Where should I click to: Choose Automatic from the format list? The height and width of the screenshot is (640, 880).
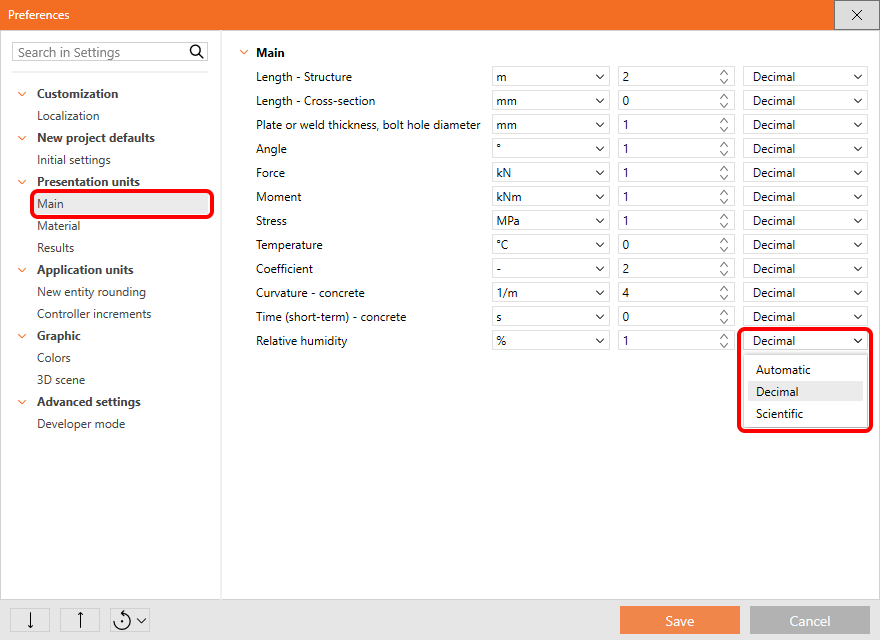[783, 370]
